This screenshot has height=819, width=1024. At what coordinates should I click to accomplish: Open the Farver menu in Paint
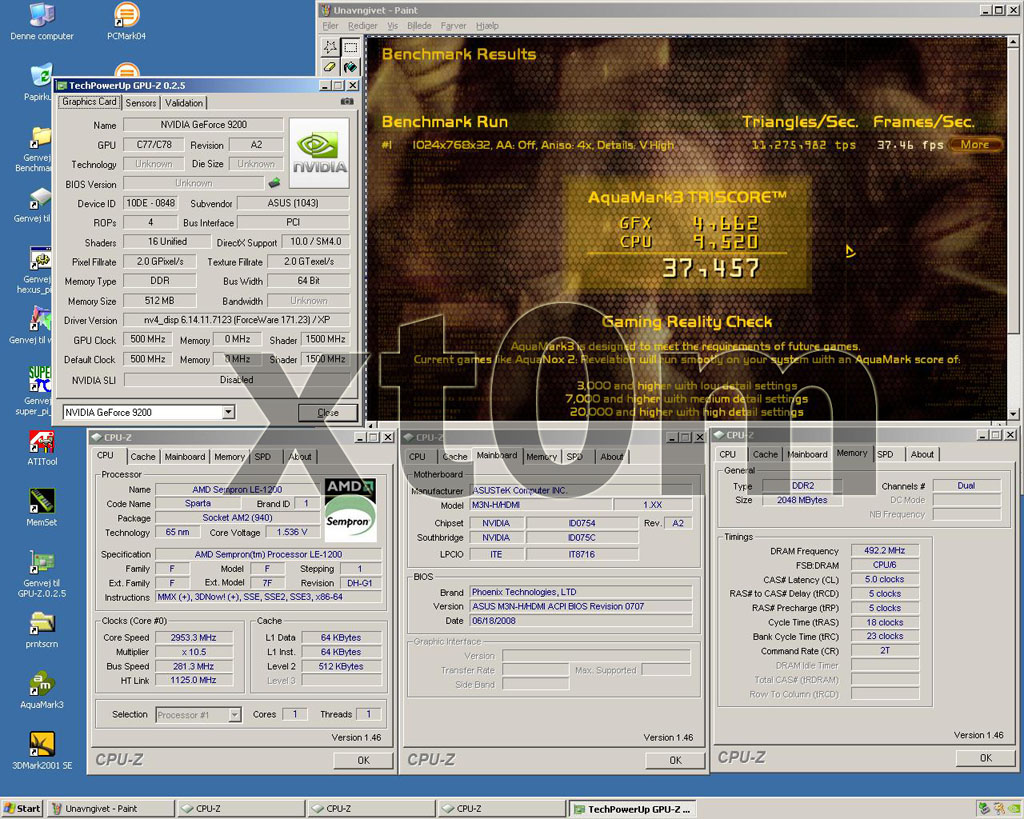pyautogui.click(x=453, y=25)
